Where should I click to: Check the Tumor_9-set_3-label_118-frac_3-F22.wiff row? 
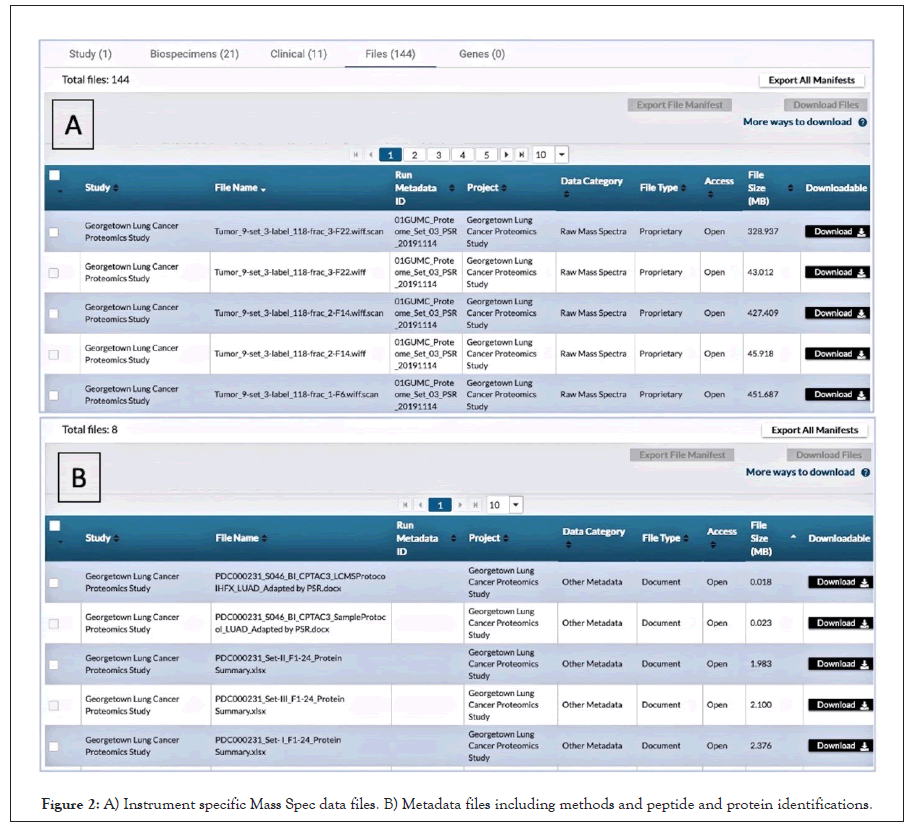pyautogui.click(x=54, y=272)
